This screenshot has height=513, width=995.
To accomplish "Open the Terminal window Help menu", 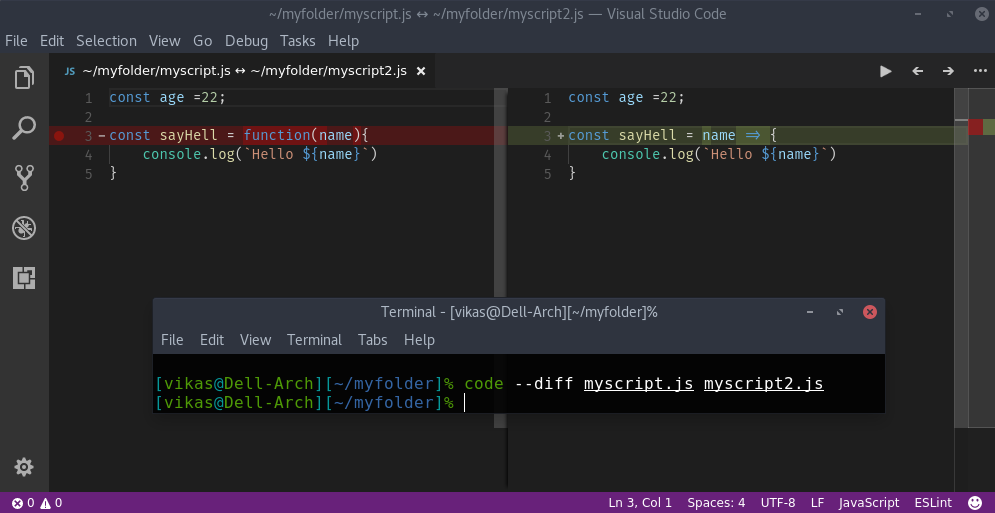I will (419, 340).
